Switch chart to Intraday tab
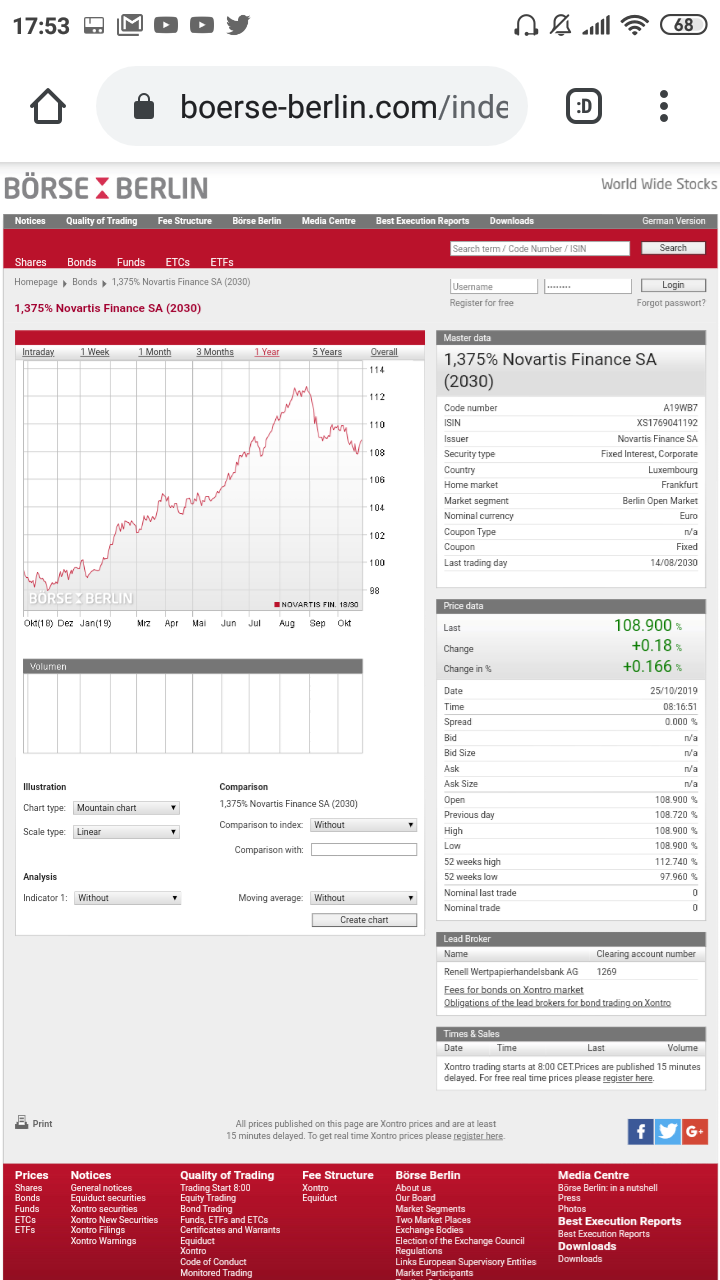 (39, 352)
